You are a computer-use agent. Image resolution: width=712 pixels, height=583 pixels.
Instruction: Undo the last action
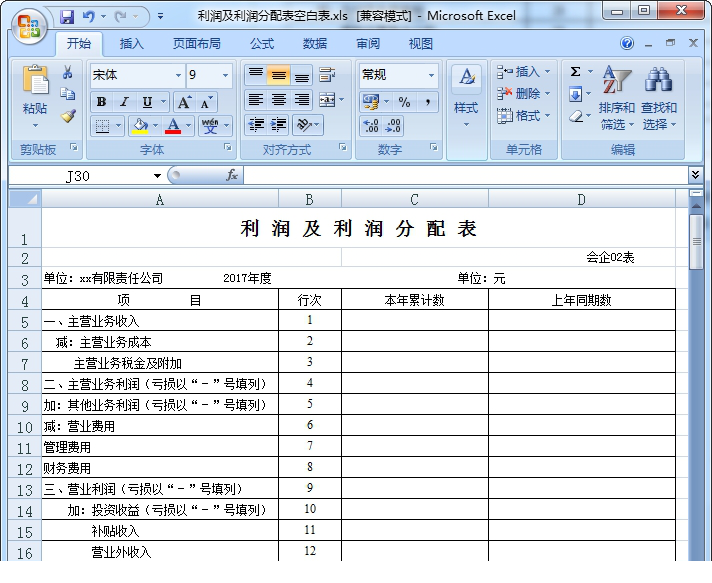[x=89, y=17]
